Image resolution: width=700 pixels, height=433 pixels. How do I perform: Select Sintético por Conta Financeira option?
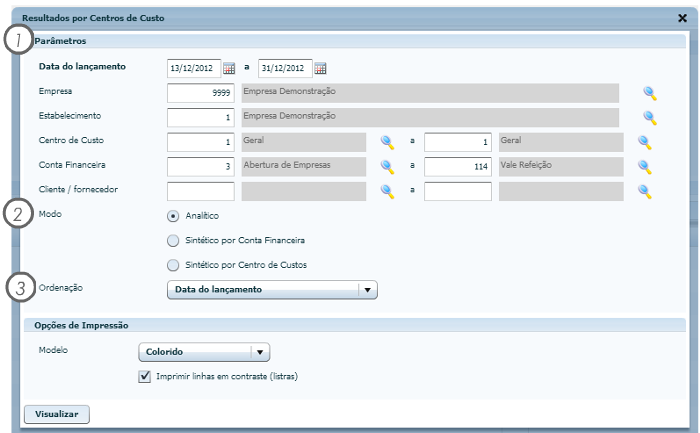[x=173, y=241]
